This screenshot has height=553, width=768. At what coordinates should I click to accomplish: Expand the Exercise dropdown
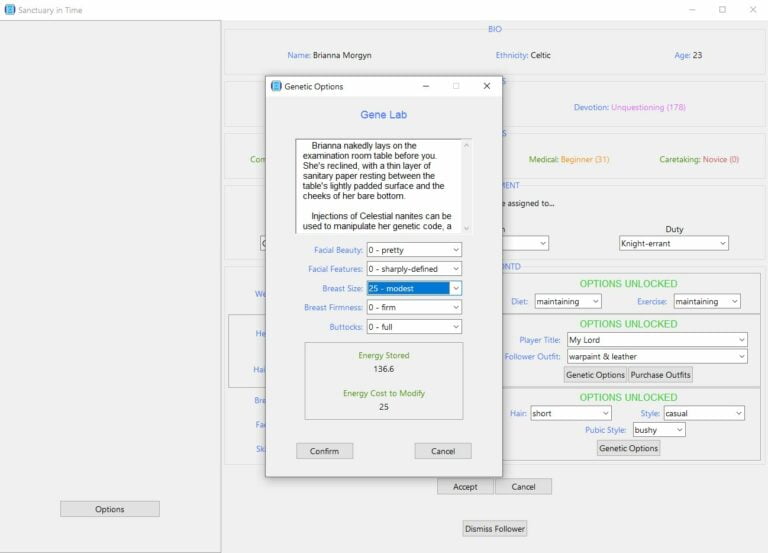click(x=706, y=301)
